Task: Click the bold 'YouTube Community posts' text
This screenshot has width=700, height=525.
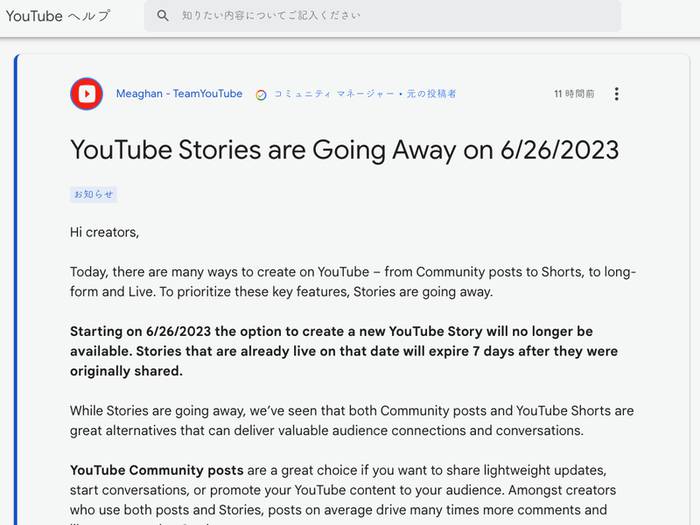Action: click(x=157, y=470)
